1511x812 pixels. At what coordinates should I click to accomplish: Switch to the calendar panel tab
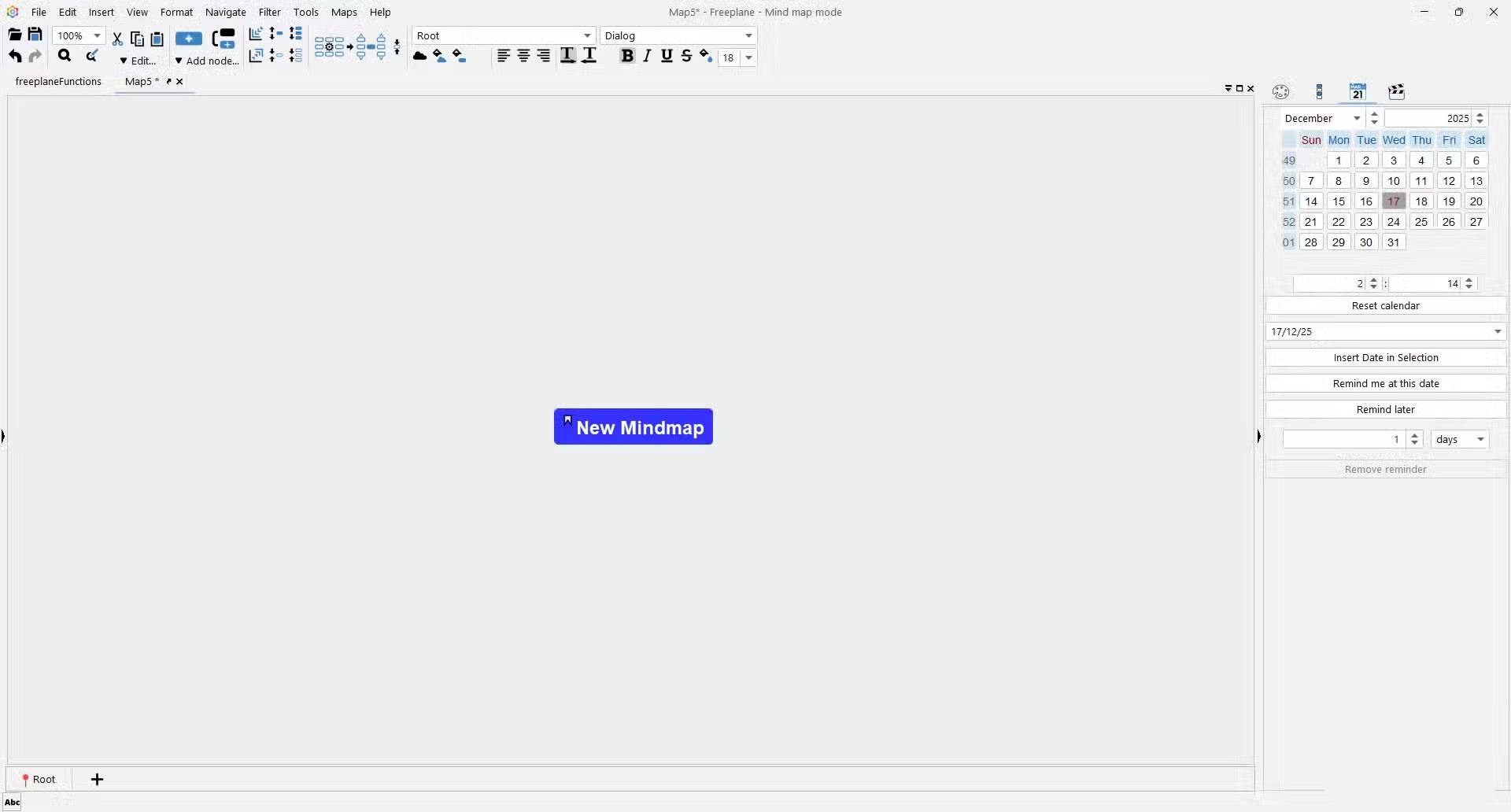tap(1358, 92)
